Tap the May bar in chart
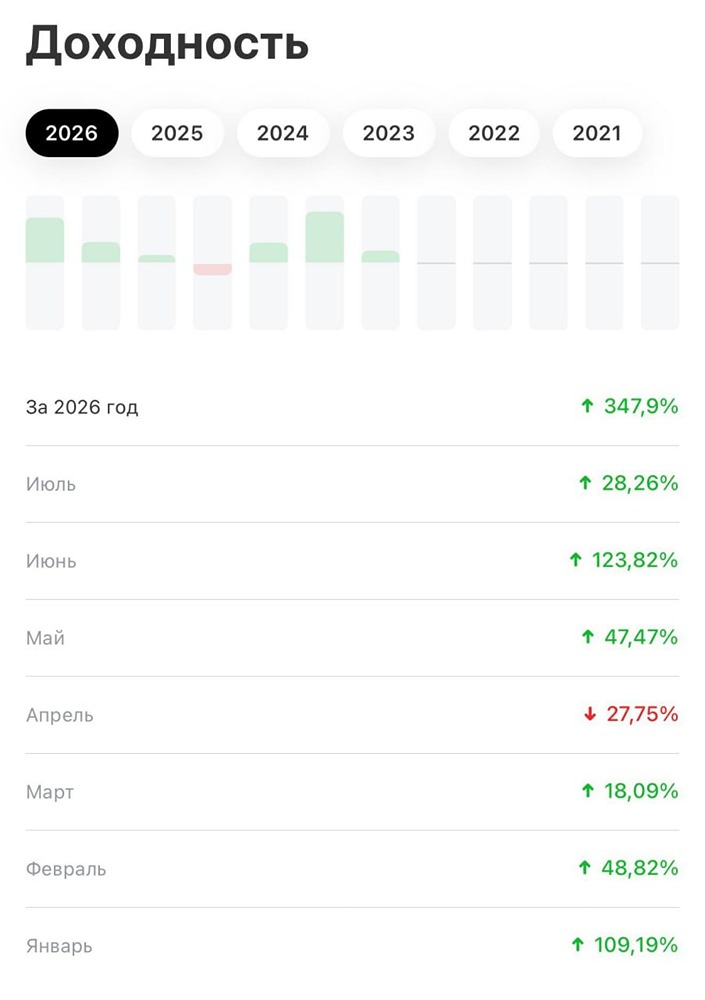The width and height of the screenshot is (705, 1000). click(x=269, y=253)
